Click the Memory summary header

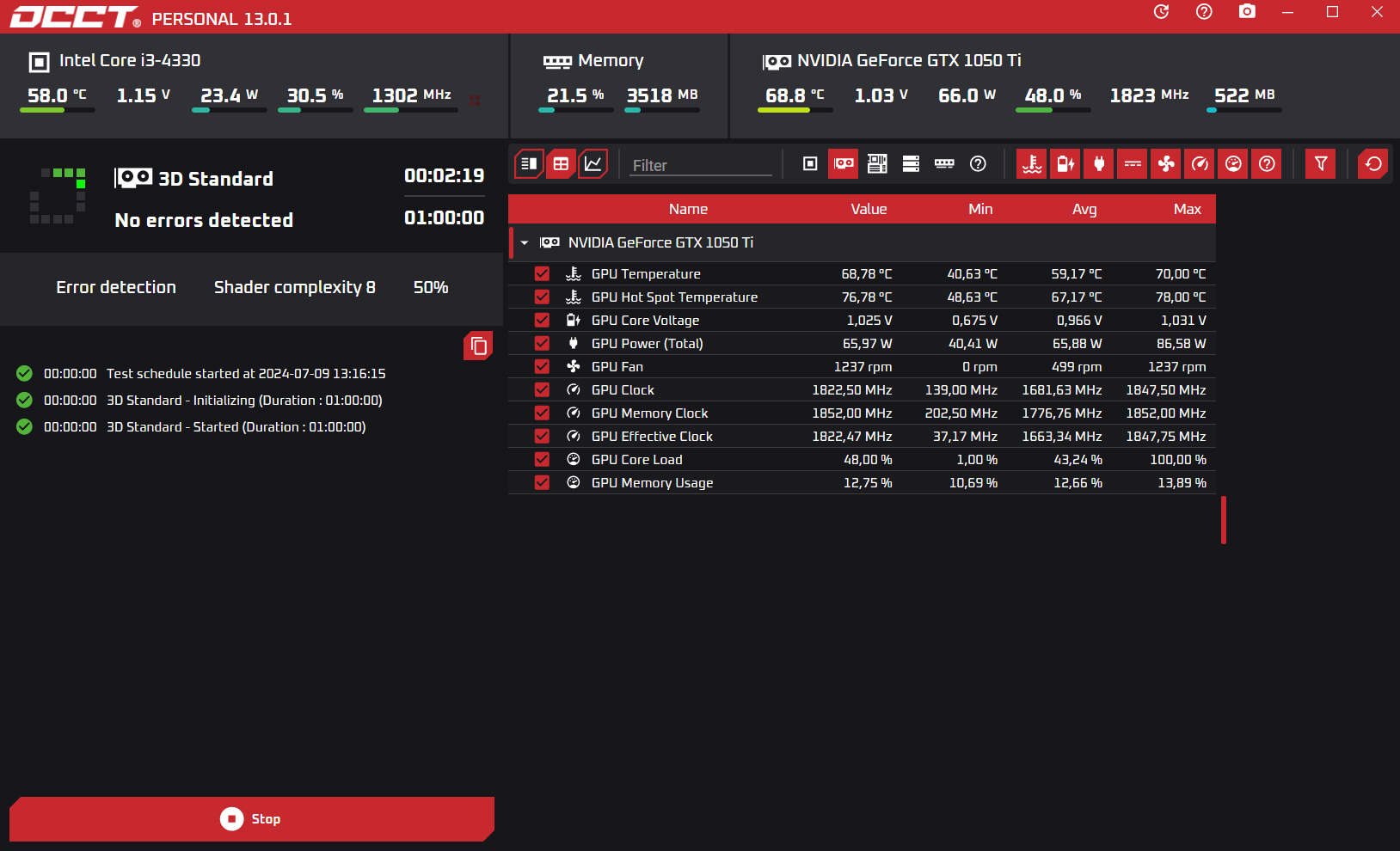coord(593,61)
